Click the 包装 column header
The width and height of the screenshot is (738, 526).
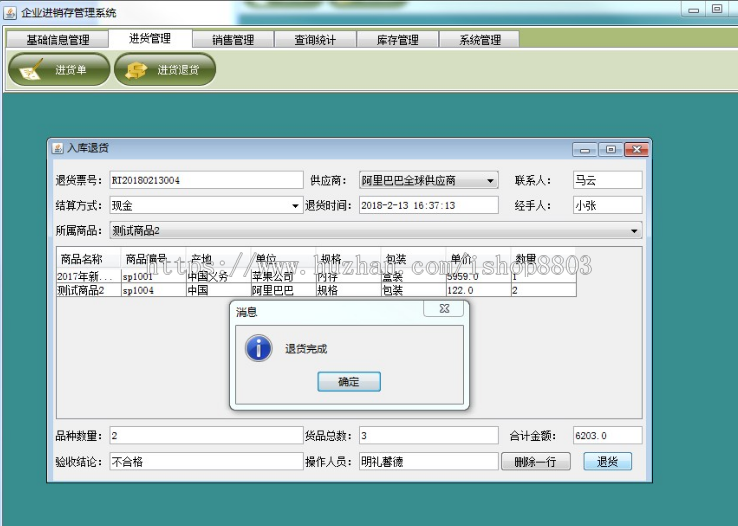413,259
